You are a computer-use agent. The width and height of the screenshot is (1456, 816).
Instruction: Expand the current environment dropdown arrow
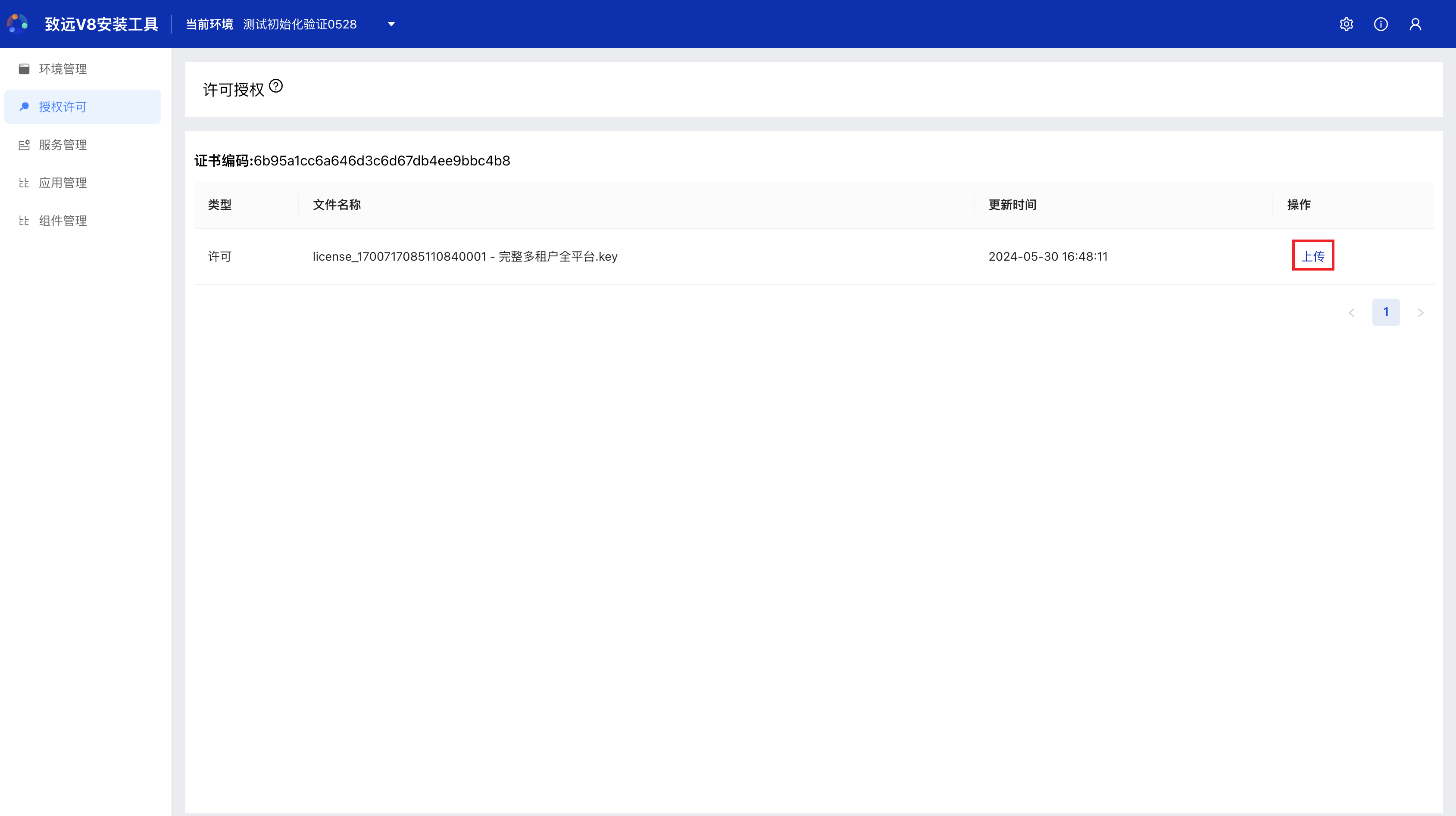[391, 24]
